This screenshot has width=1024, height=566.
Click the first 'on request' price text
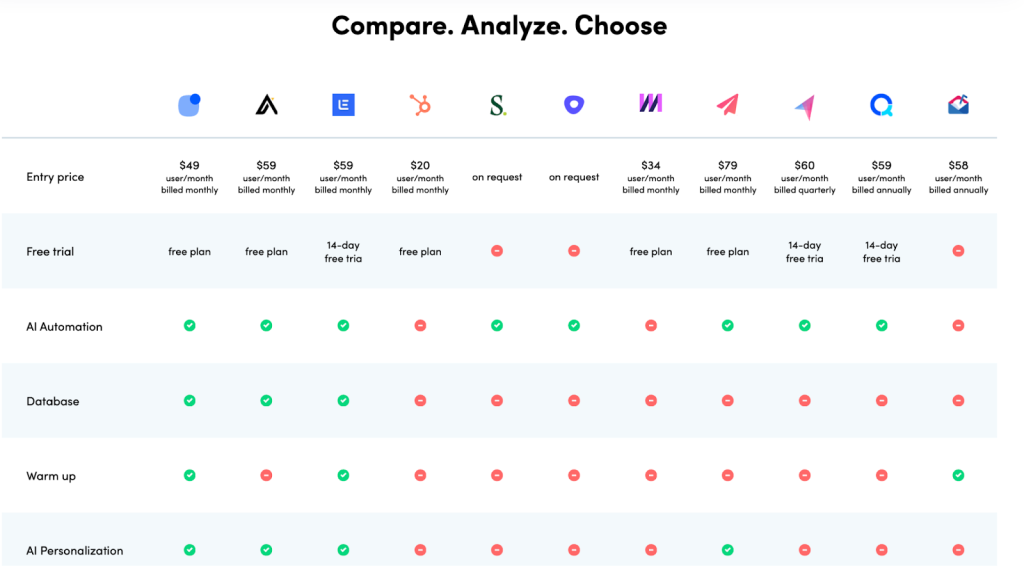pyautogui.click(x=497, y=177)
